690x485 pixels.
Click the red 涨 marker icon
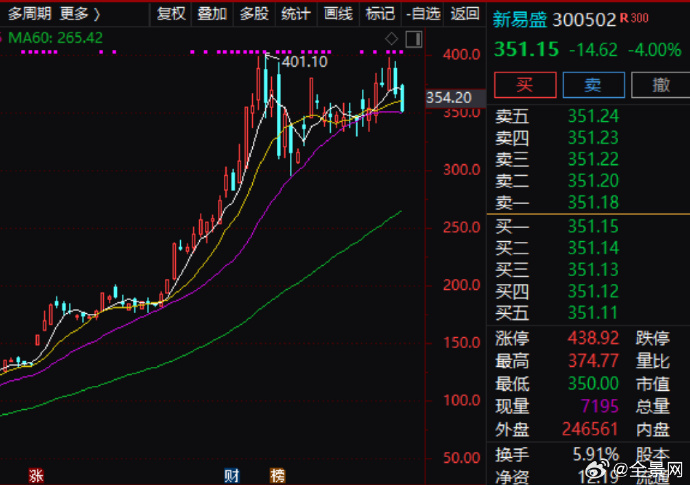pos(36,475)
